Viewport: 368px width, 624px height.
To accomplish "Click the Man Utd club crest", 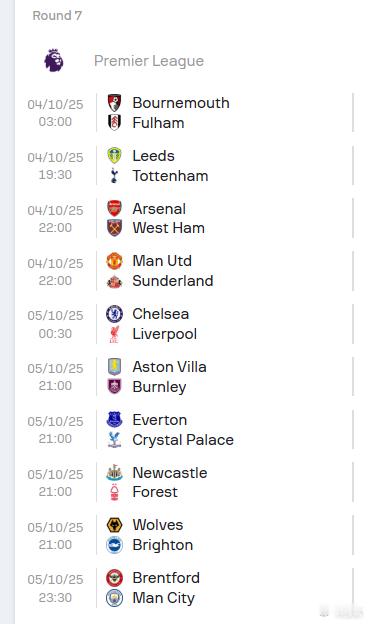I will coord(115,261).
